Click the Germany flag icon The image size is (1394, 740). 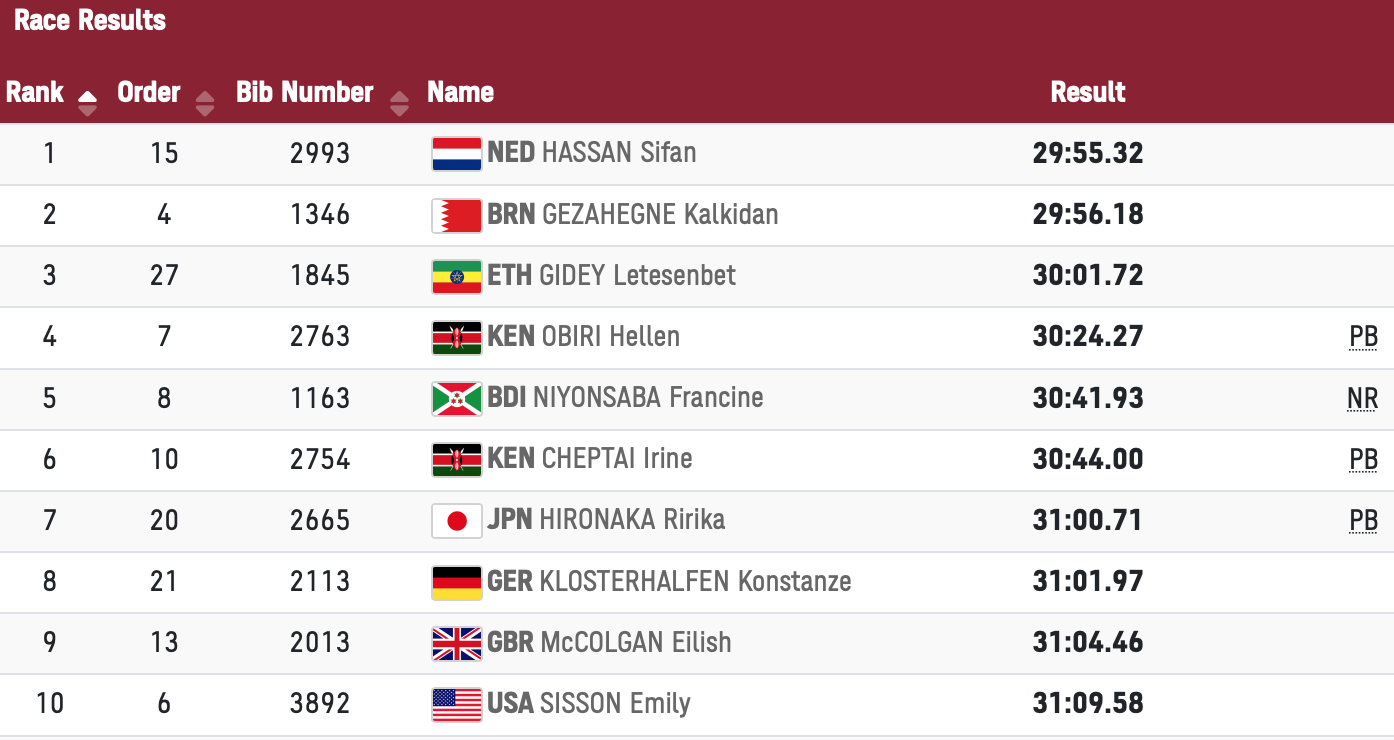[456, 582]
